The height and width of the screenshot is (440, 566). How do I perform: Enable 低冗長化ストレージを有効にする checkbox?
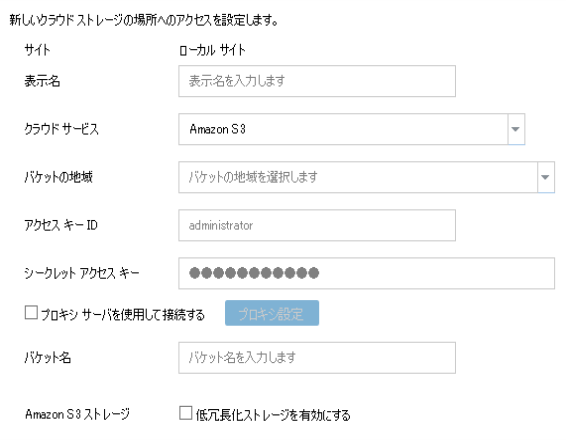pos(186,413)
